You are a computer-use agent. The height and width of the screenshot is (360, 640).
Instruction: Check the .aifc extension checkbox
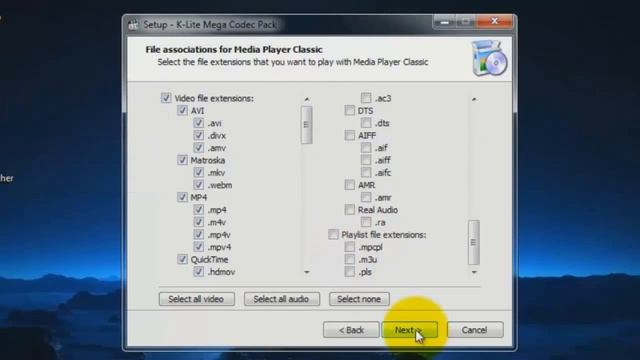coord(366,172)
